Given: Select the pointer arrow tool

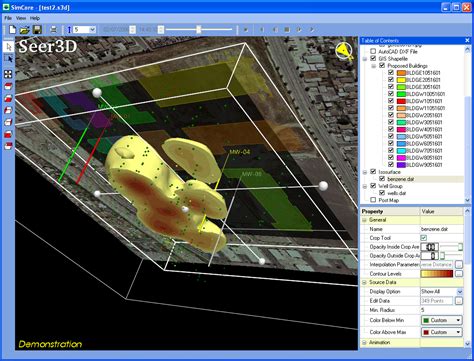Looking at the screenshot, I should [8, 46].
